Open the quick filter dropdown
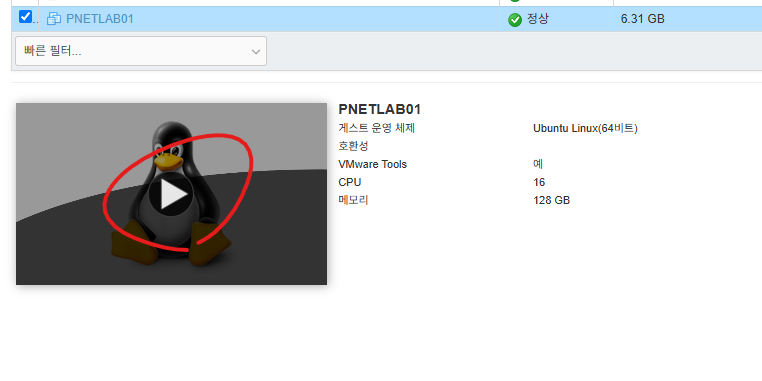This screenshot has height=381, width=762. (141, 51)
